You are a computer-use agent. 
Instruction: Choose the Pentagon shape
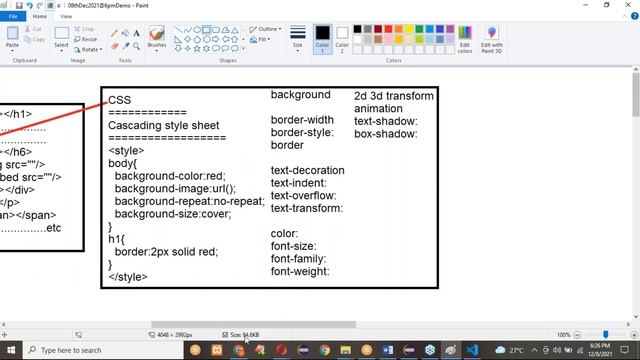[x=197, y=40]
